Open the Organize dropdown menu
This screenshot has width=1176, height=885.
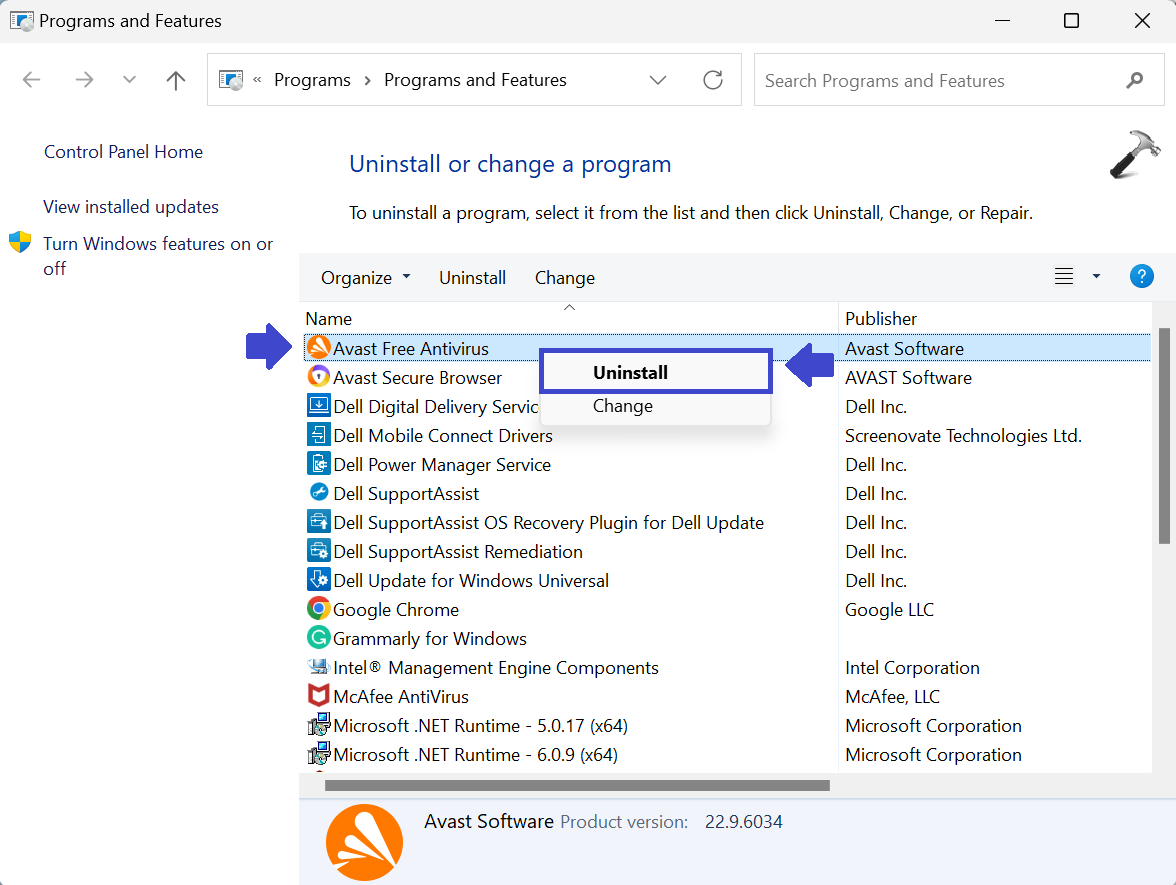[x=365, y=278]
